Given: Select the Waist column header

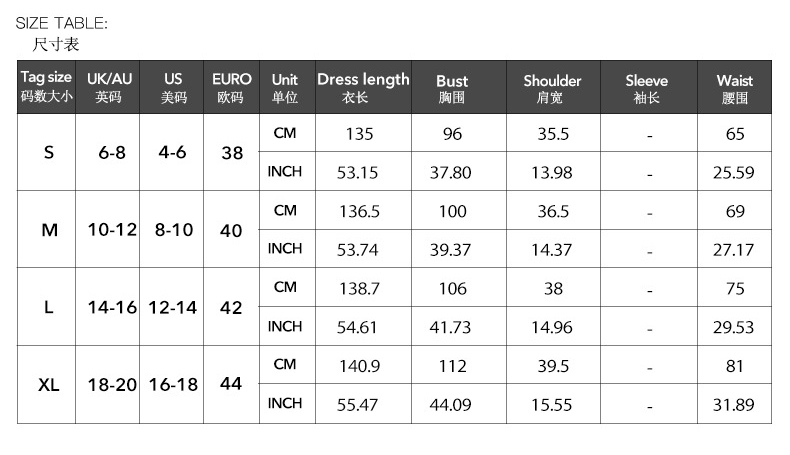Looking at the screenshot, I should tap(735, 88).
